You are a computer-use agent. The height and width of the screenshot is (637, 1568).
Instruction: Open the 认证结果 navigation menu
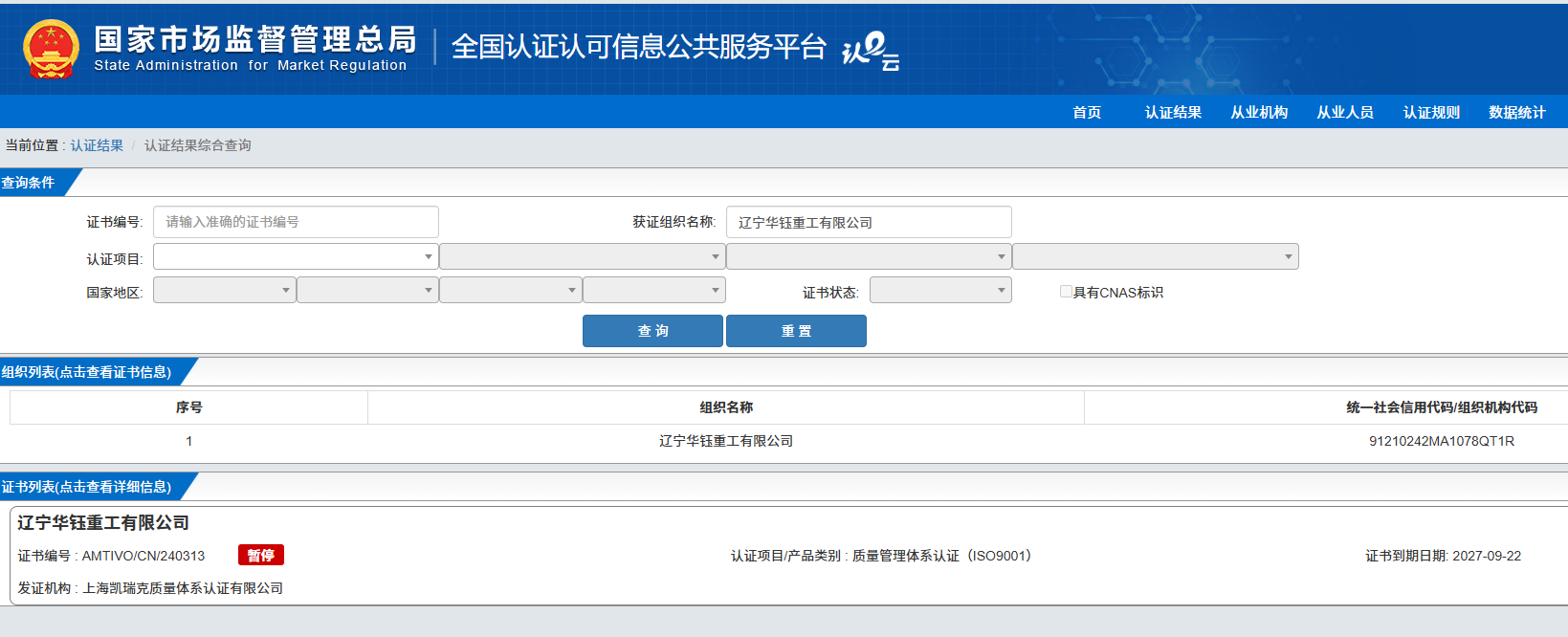click(1173, 112)
